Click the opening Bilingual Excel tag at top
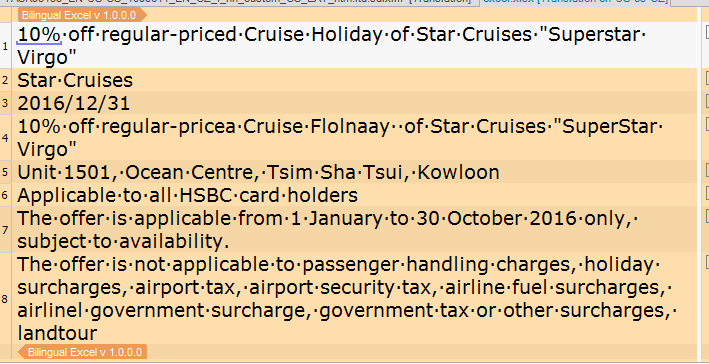 coord(81,15)
